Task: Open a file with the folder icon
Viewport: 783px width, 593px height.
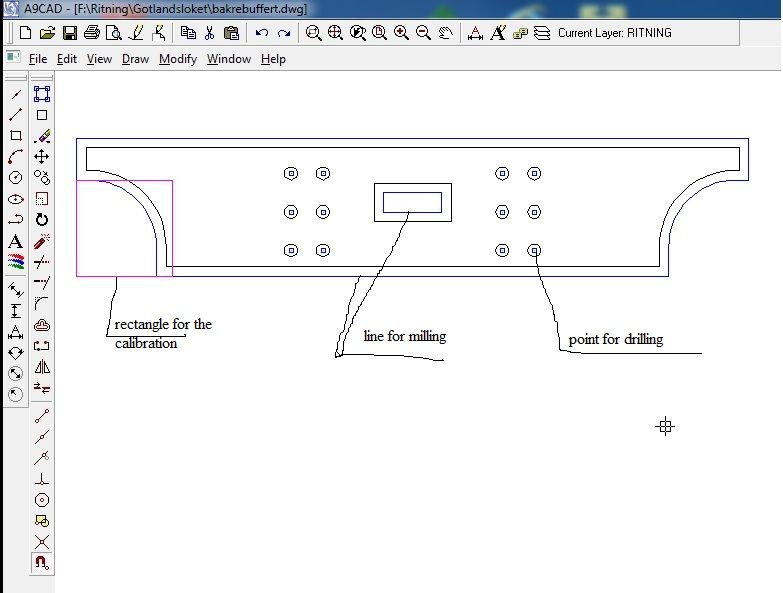Action: pos(47,33)
